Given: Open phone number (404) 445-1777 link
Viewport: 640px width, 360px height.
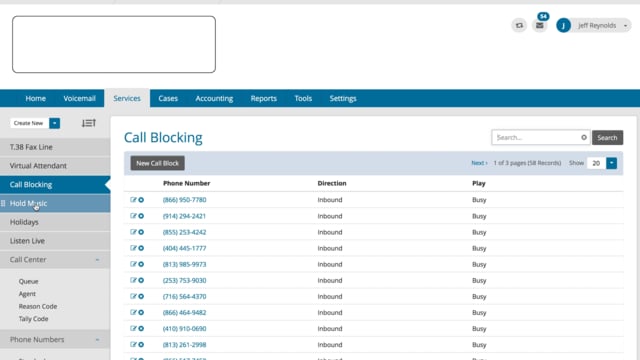Looking at the screenshot, I should [184, 248].
